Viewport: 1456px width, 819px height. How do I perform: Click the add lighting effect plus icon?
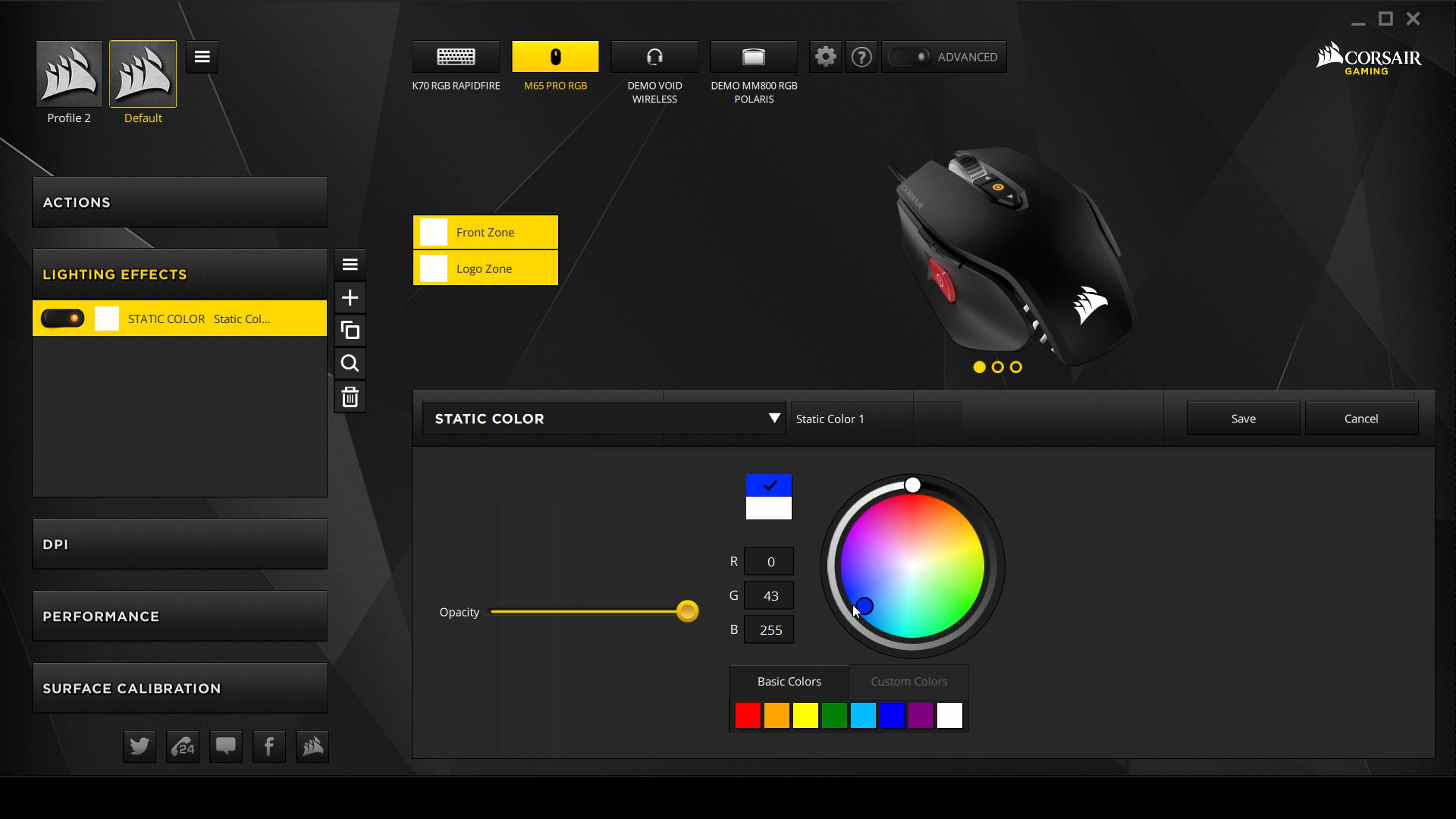(x=350, y=297)
